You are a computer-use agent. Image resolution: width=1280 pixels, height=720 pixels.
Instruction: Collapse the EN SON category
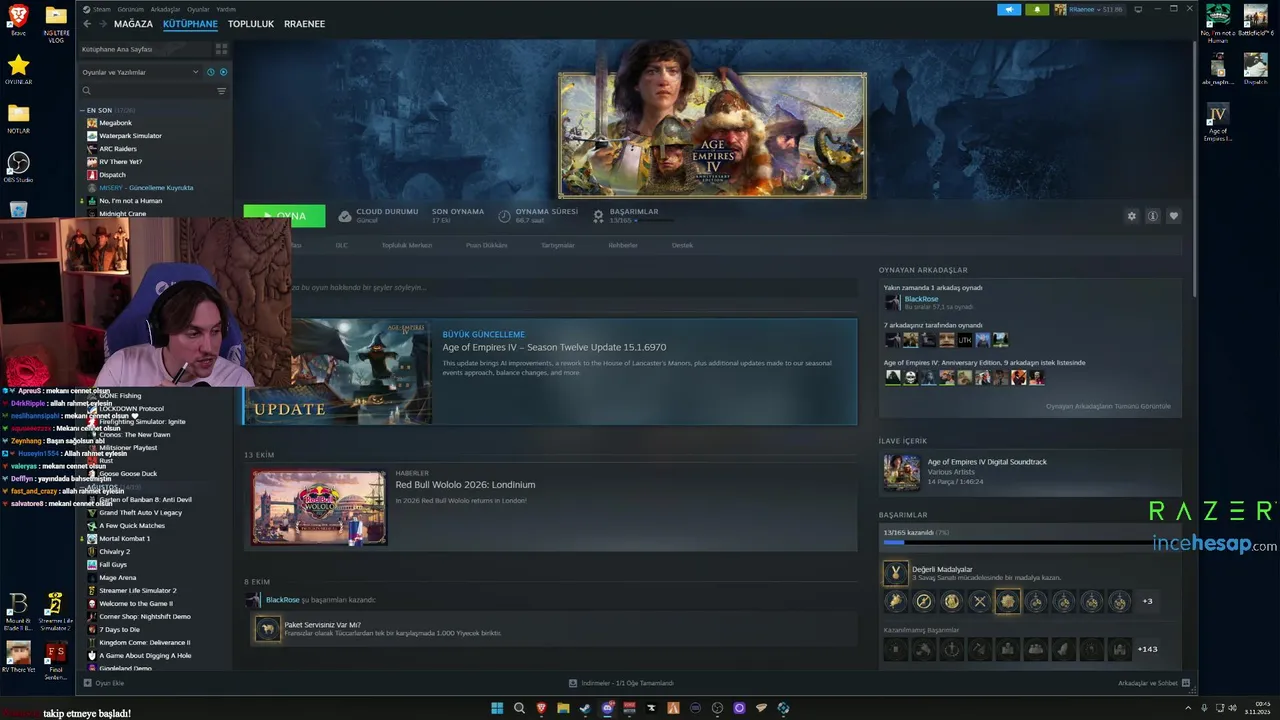99,110
